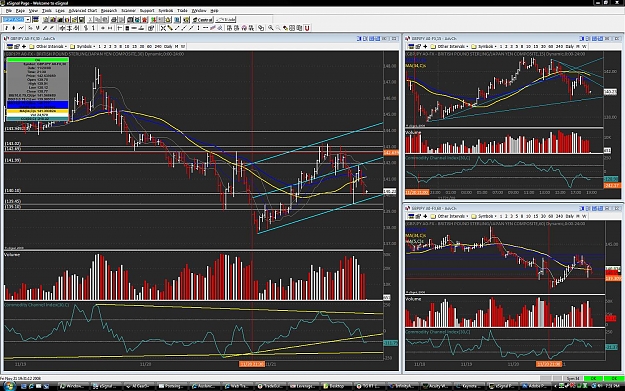Screen dimensions: 625x391
Task: Select the trend line tool icon
Action: (x=177, y=28)
